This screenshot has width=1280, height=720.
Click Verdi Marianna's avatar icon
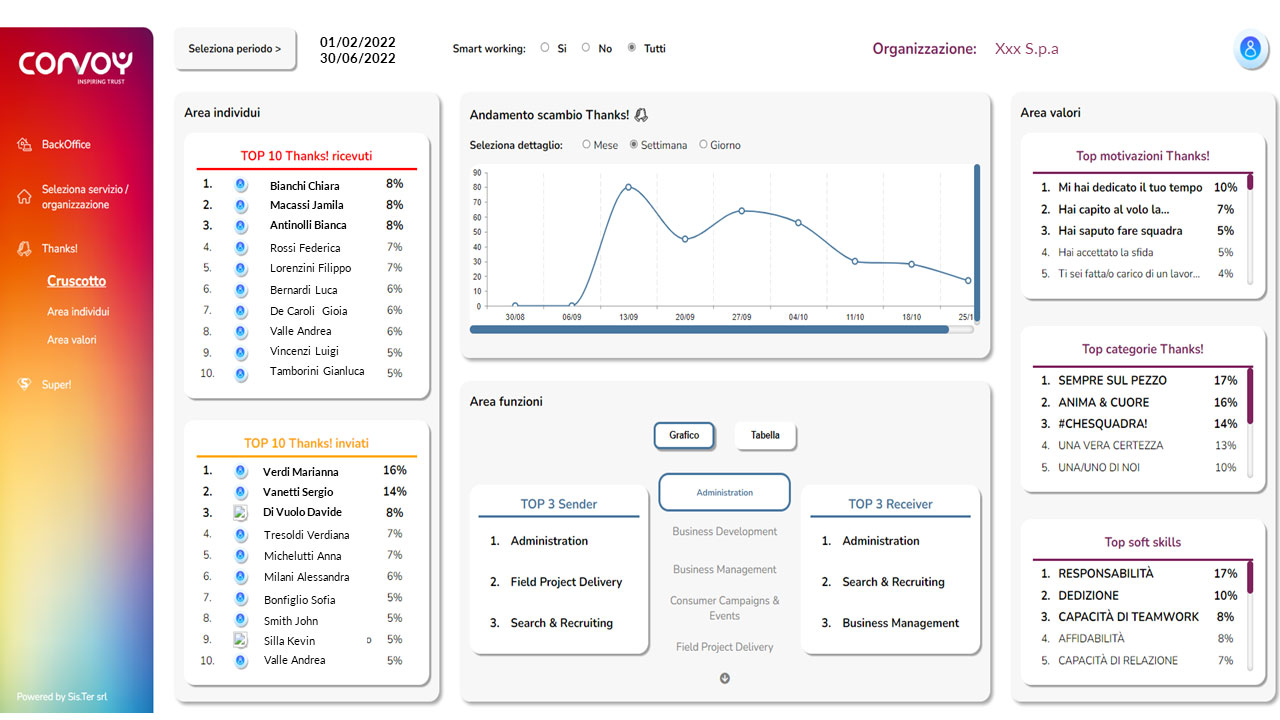(x=240, y=471)
